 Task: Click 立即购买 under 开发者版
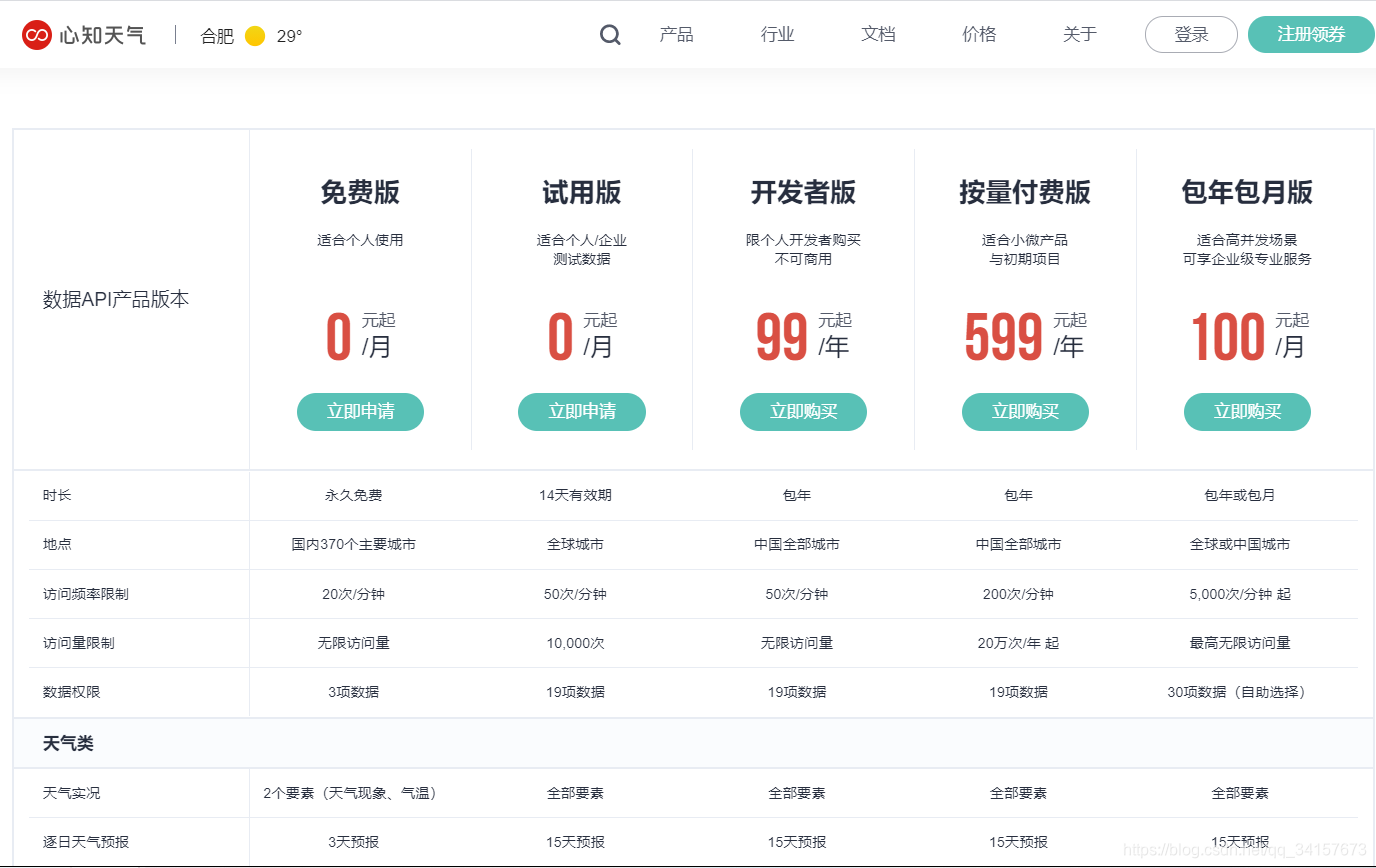coord(803,412)
